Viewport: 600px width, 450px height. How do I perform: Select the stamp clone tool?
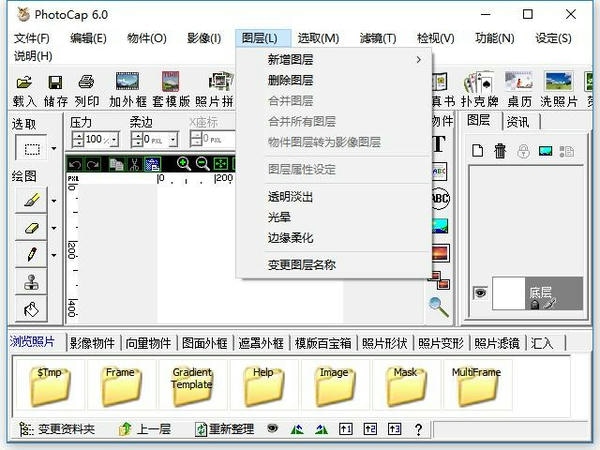pyautogui.click(x=31, y=282)
